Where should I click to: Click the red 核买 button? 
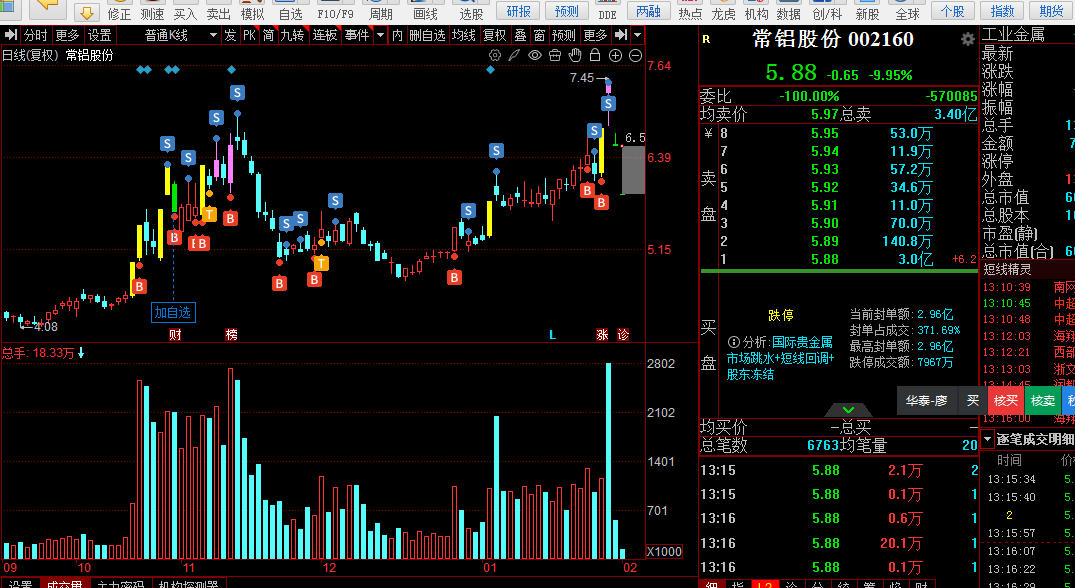(1006, 401)
